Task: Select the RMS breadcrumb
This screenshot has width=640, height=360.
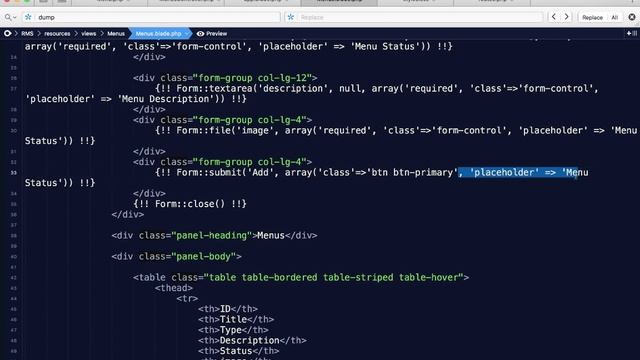Action: [x=27, y=33]
